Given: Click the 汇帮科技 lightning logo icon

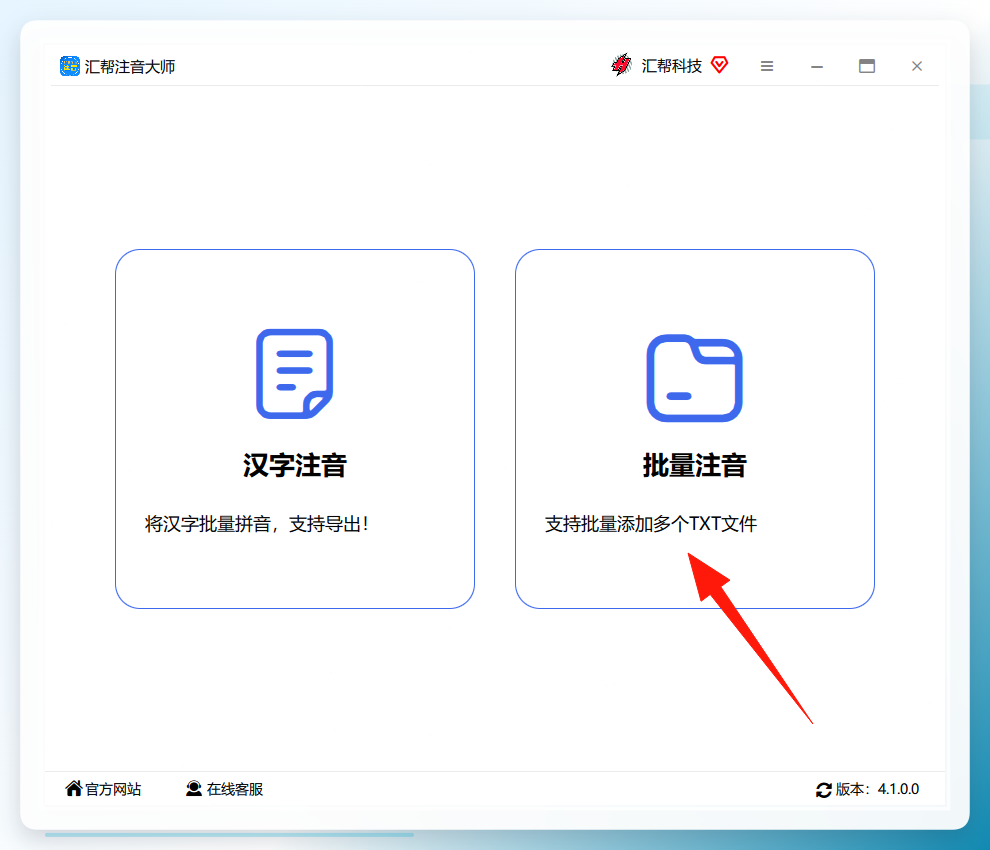Looking at the screenshot, I should [621, 65].
